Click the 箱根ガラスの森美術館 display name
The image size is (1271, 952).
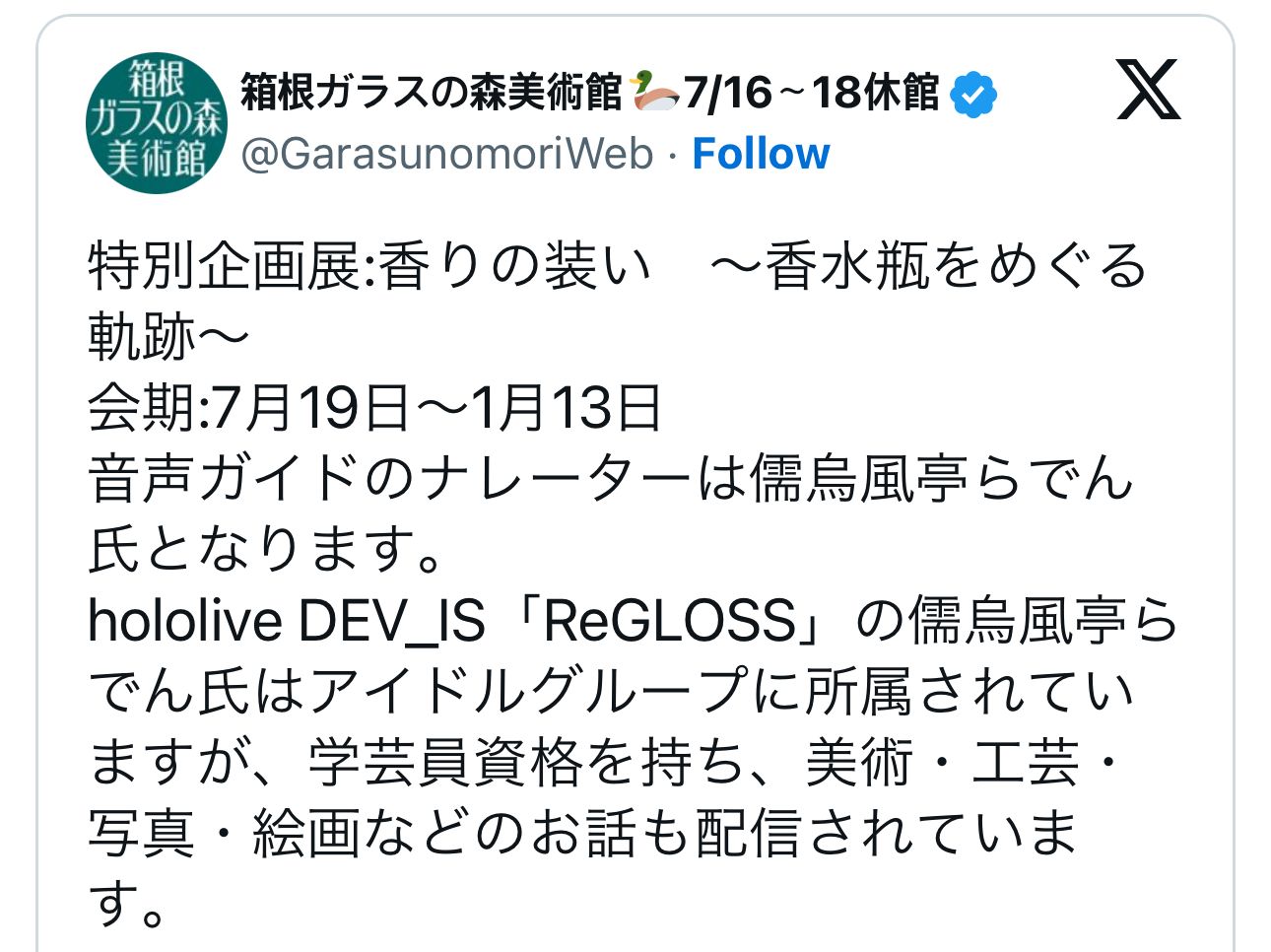pyautogui.click(x=432, y=93)
